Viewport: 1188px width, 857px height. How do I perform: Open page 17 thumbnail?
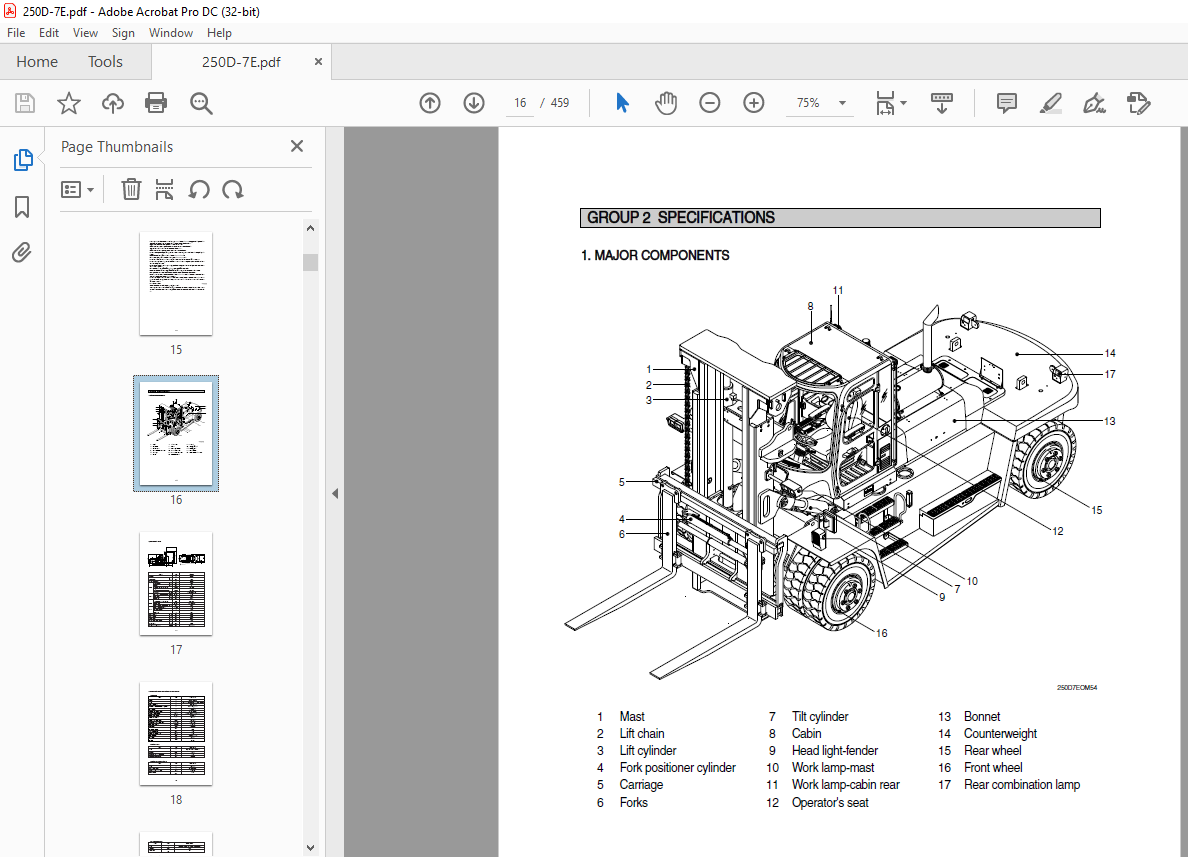tap(176, 583)
